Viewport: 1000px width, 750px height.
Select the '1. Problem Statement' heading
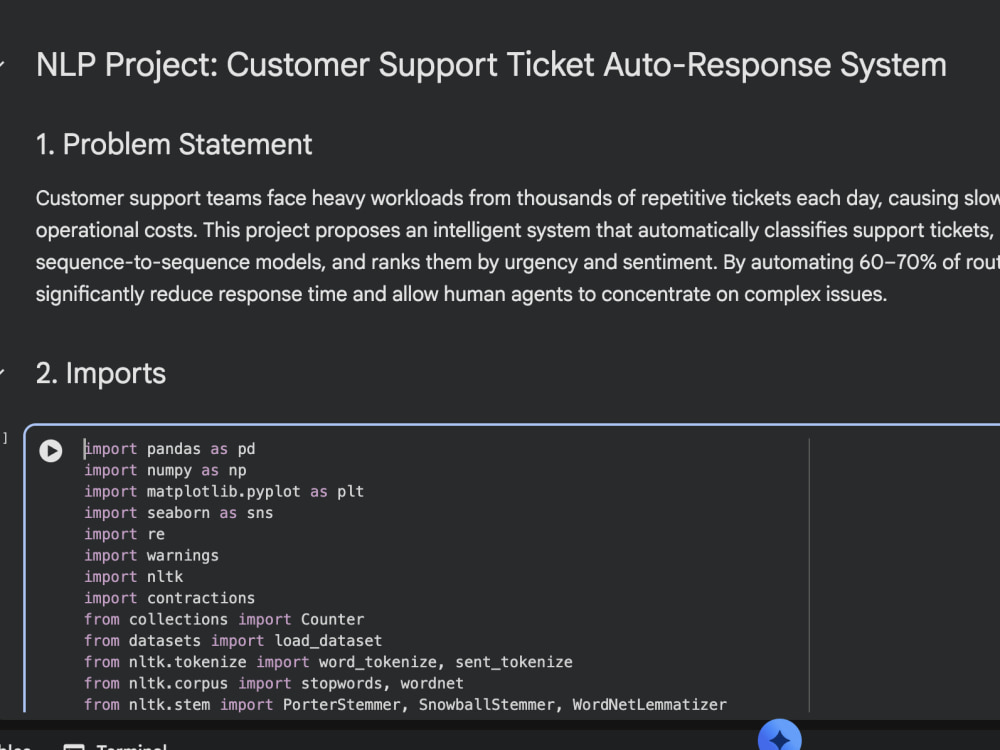[x=174, y=144]
